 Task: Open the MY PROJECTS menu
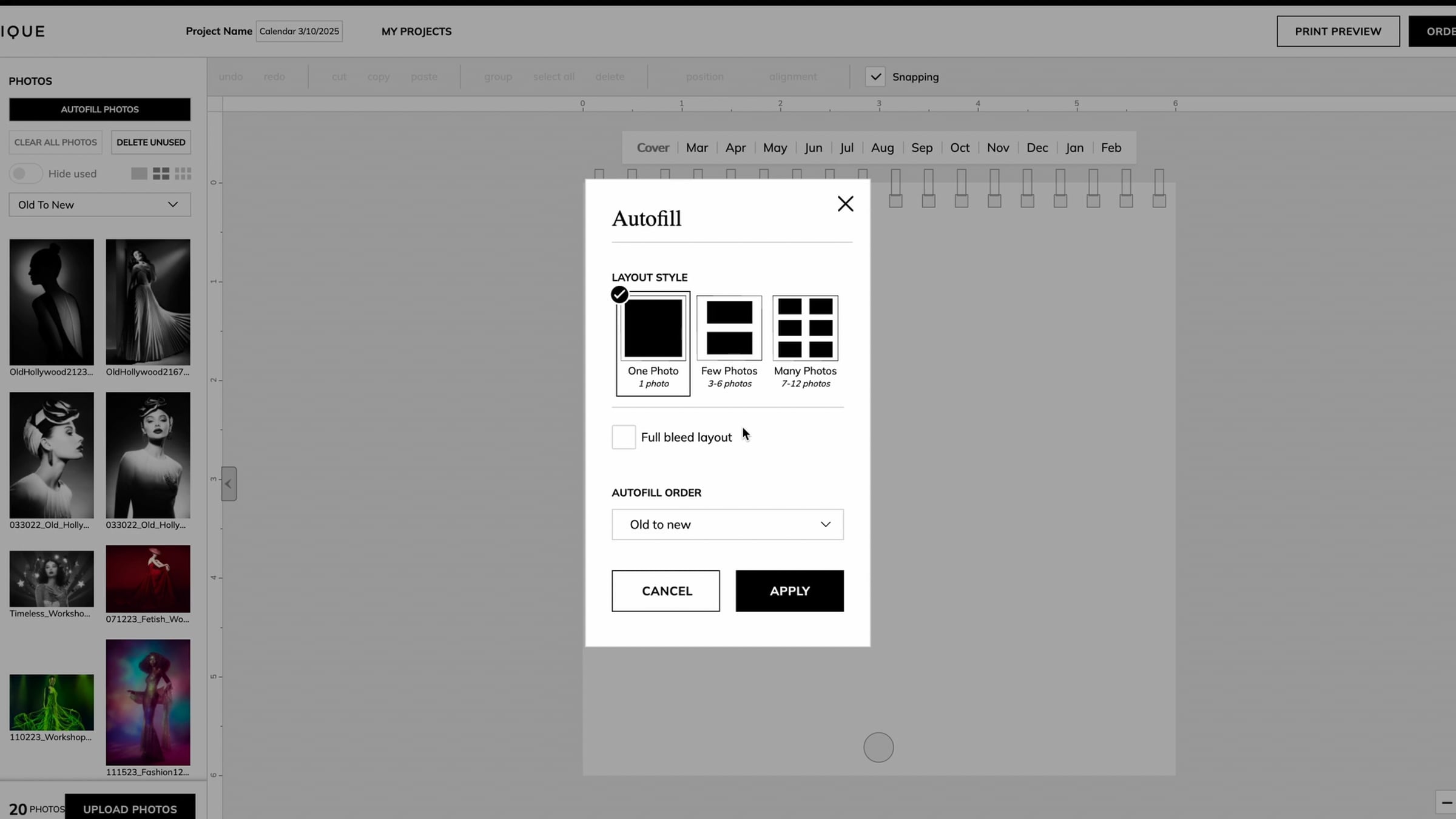point(416,32)
